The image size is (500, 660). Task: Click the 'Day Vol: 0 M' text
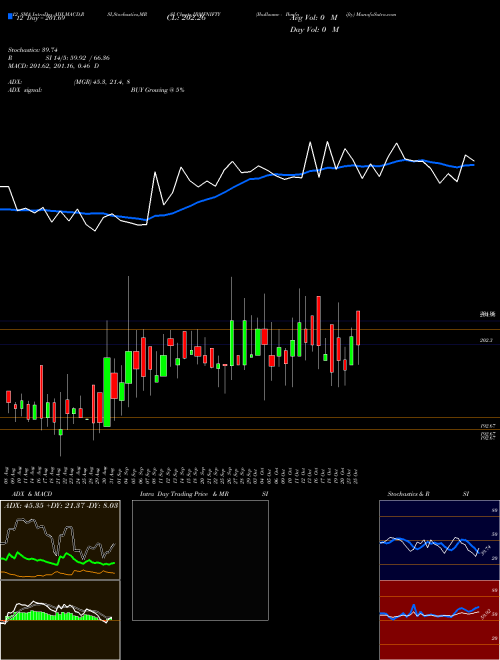pos(314,30)
